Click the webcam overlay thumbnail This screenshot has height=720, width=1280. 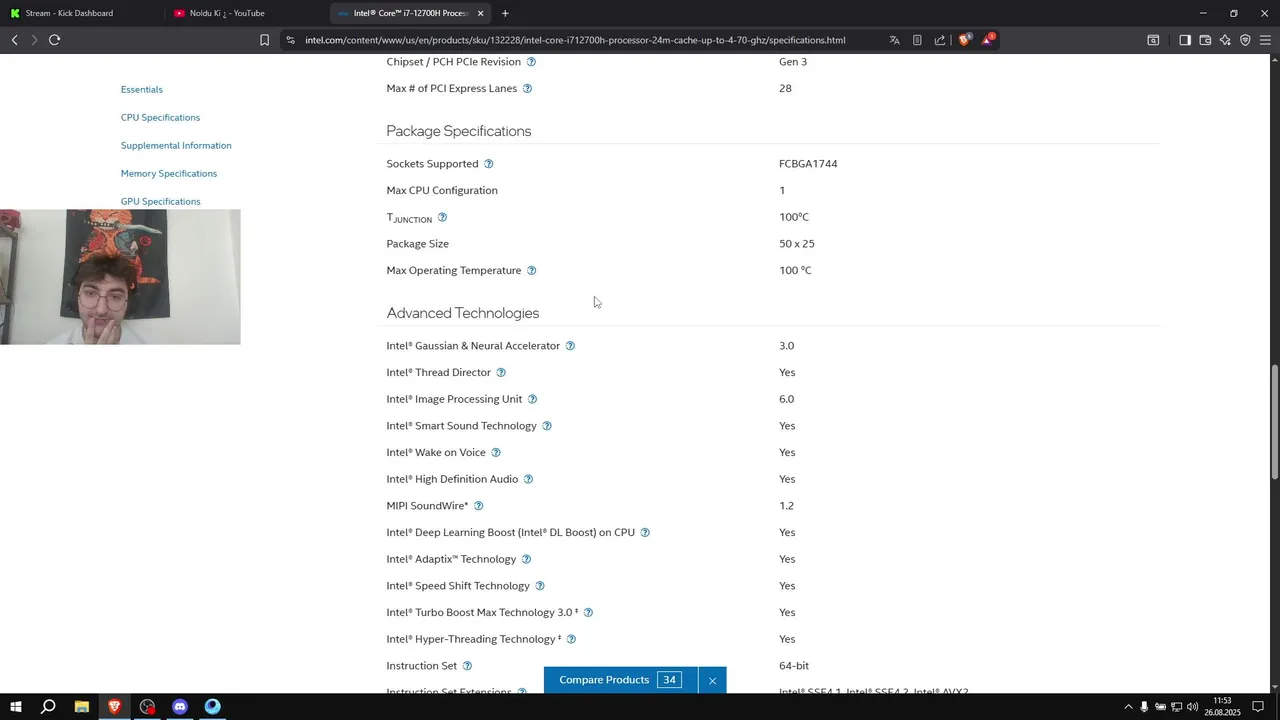pos(120,277)
